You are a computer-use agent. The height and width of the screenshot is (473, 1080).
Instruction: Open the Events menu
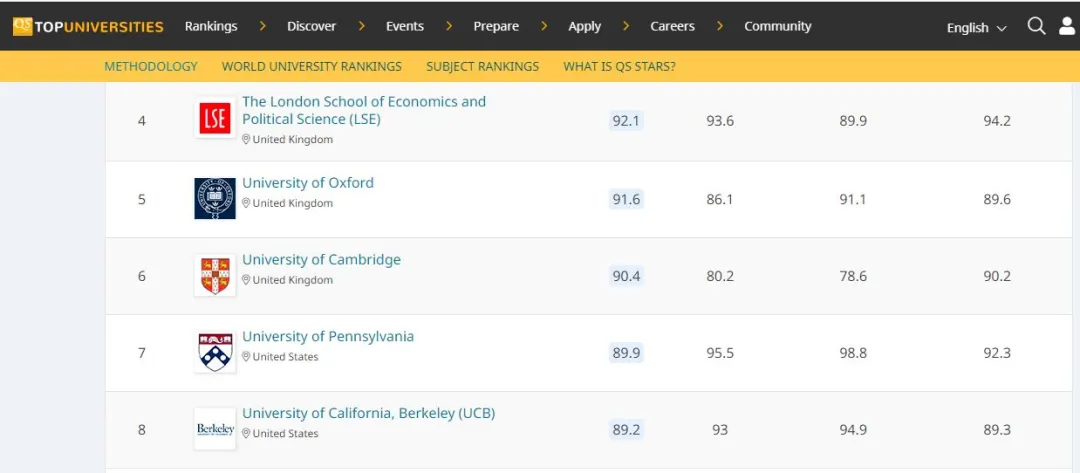[405, 26]
